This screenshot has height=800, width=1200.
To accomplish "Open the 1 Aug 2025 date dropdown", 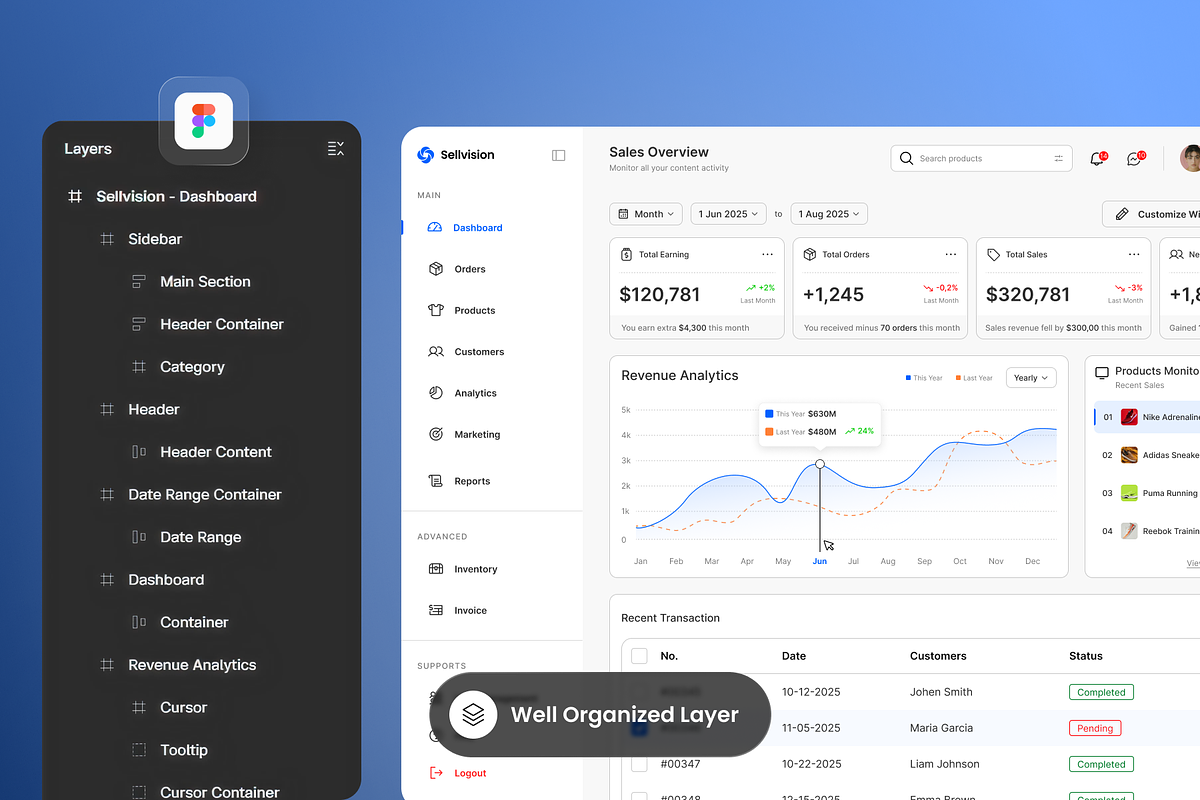I will click(829, 214).
